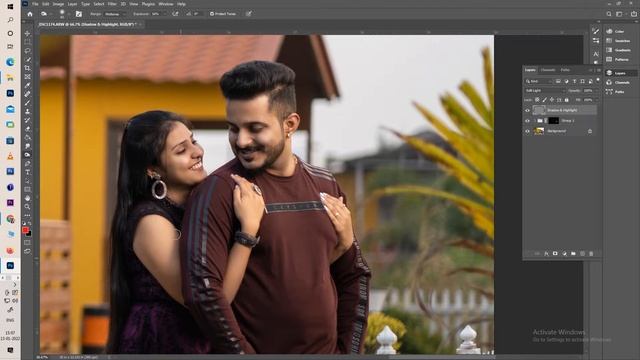Select the Frame tool
Image resolution: width=640 pixels, height=360 pixels.
(28, 77)
